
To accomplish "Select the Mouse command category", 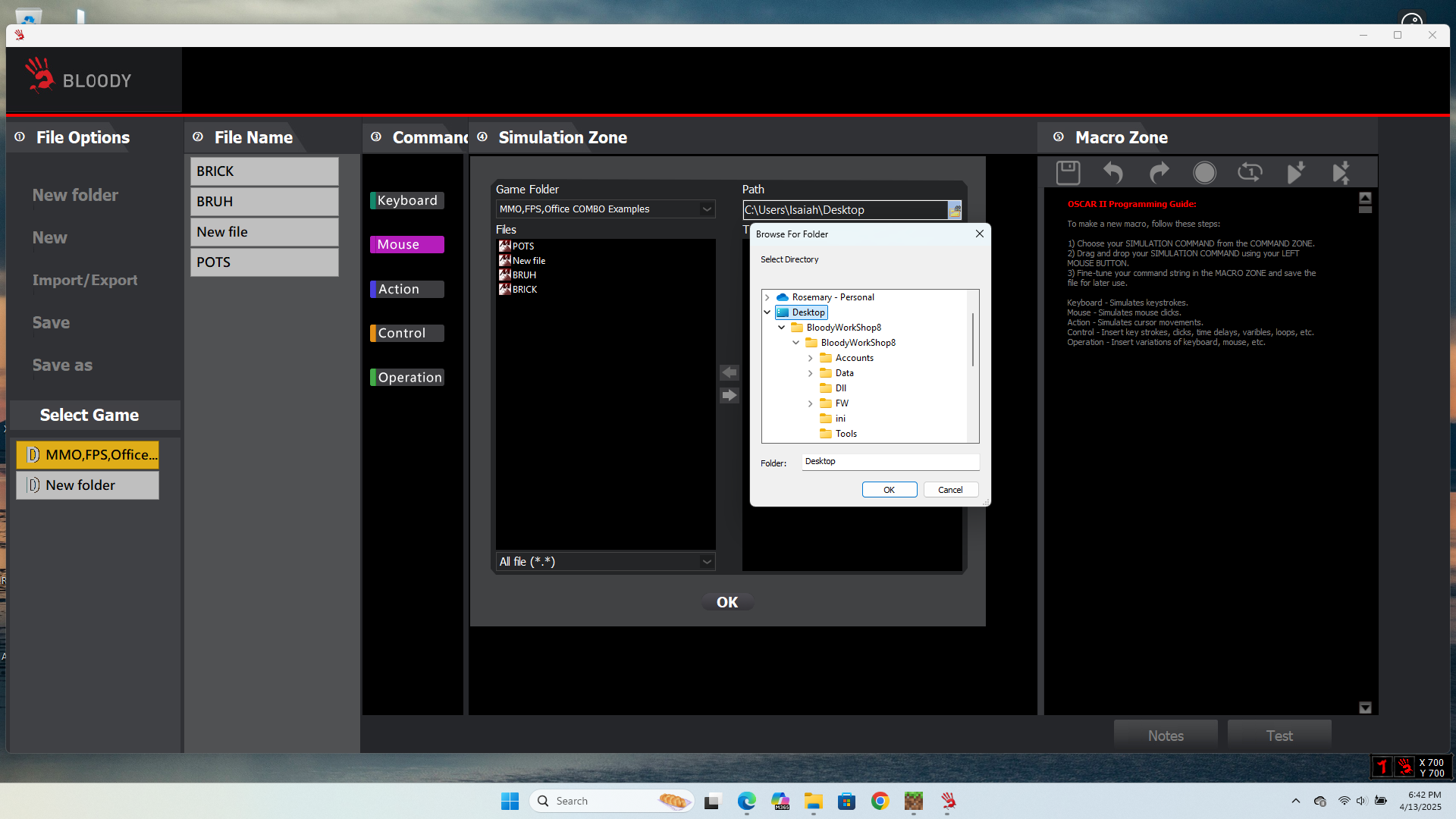I will click(407, 244).
